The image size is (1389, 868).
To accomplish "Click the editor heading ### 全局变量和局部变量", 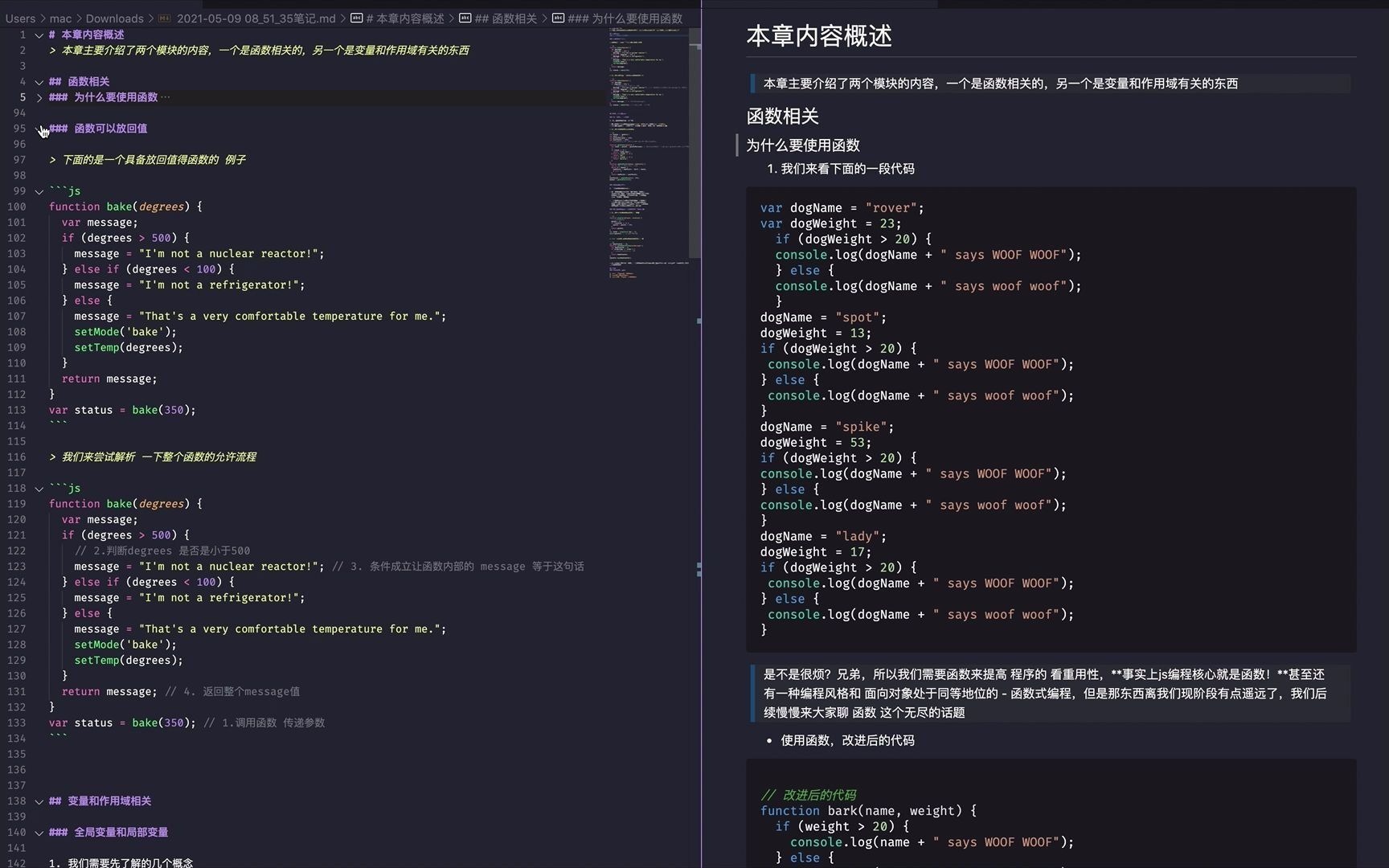I will [109, 833].
